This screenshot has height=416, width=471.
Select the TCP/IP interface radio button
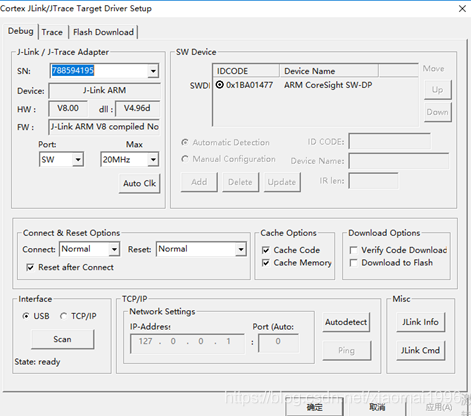[x=63, y=316]
